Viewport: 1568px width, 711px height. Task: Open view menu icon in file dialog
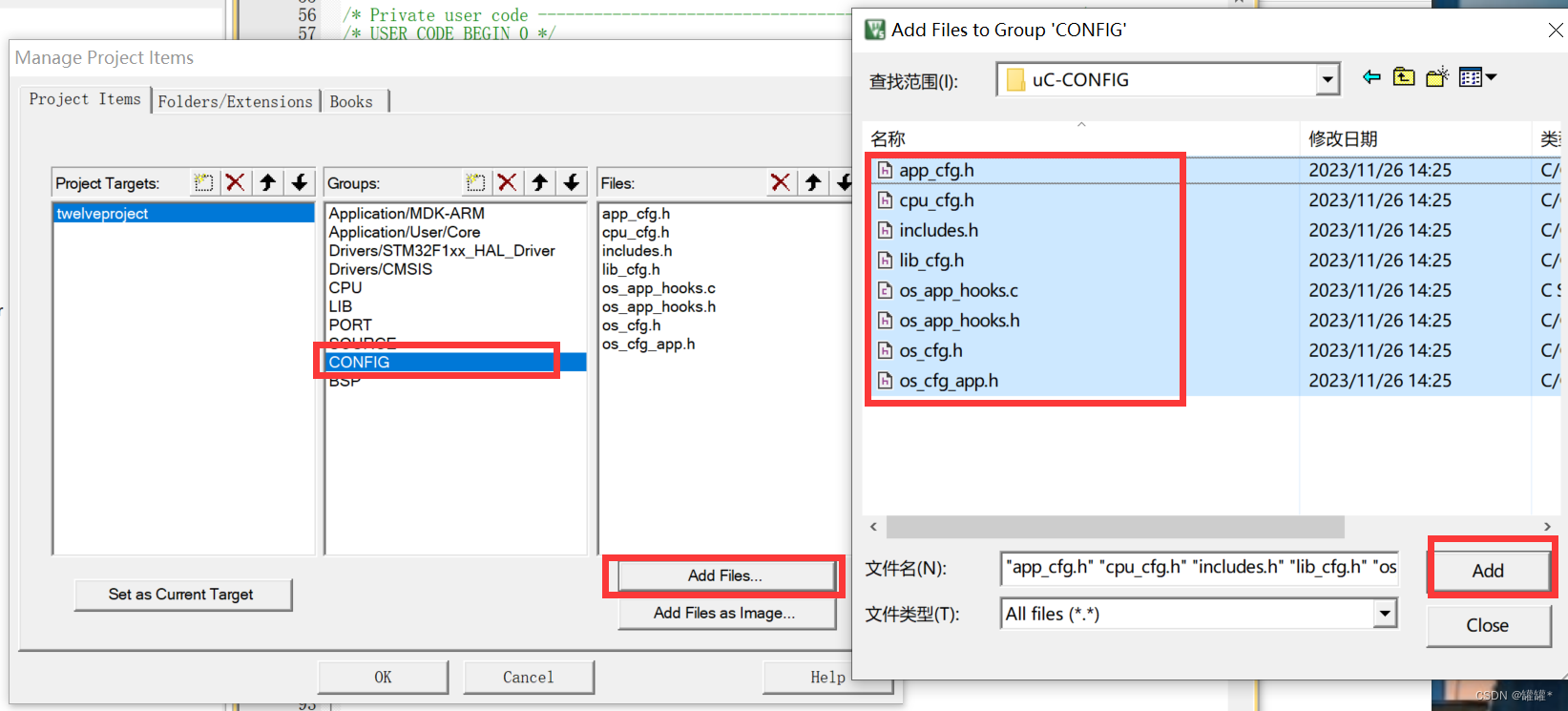pyautogui.click(x=1477, y=77)
